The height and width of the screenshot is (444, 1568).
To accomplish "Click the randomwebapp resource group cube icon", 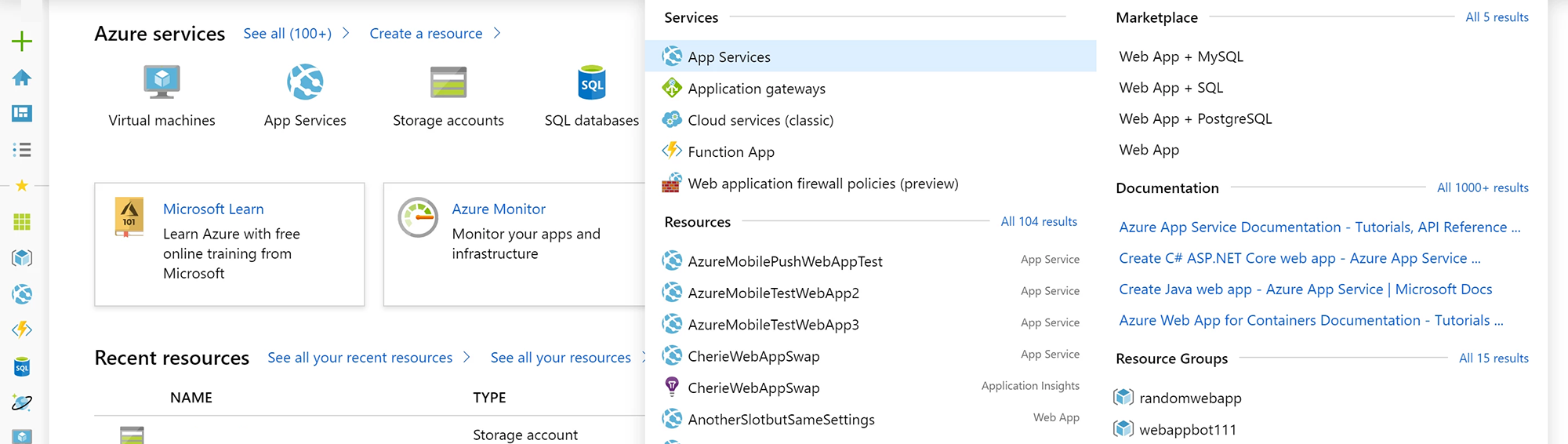I will 1123,397.
